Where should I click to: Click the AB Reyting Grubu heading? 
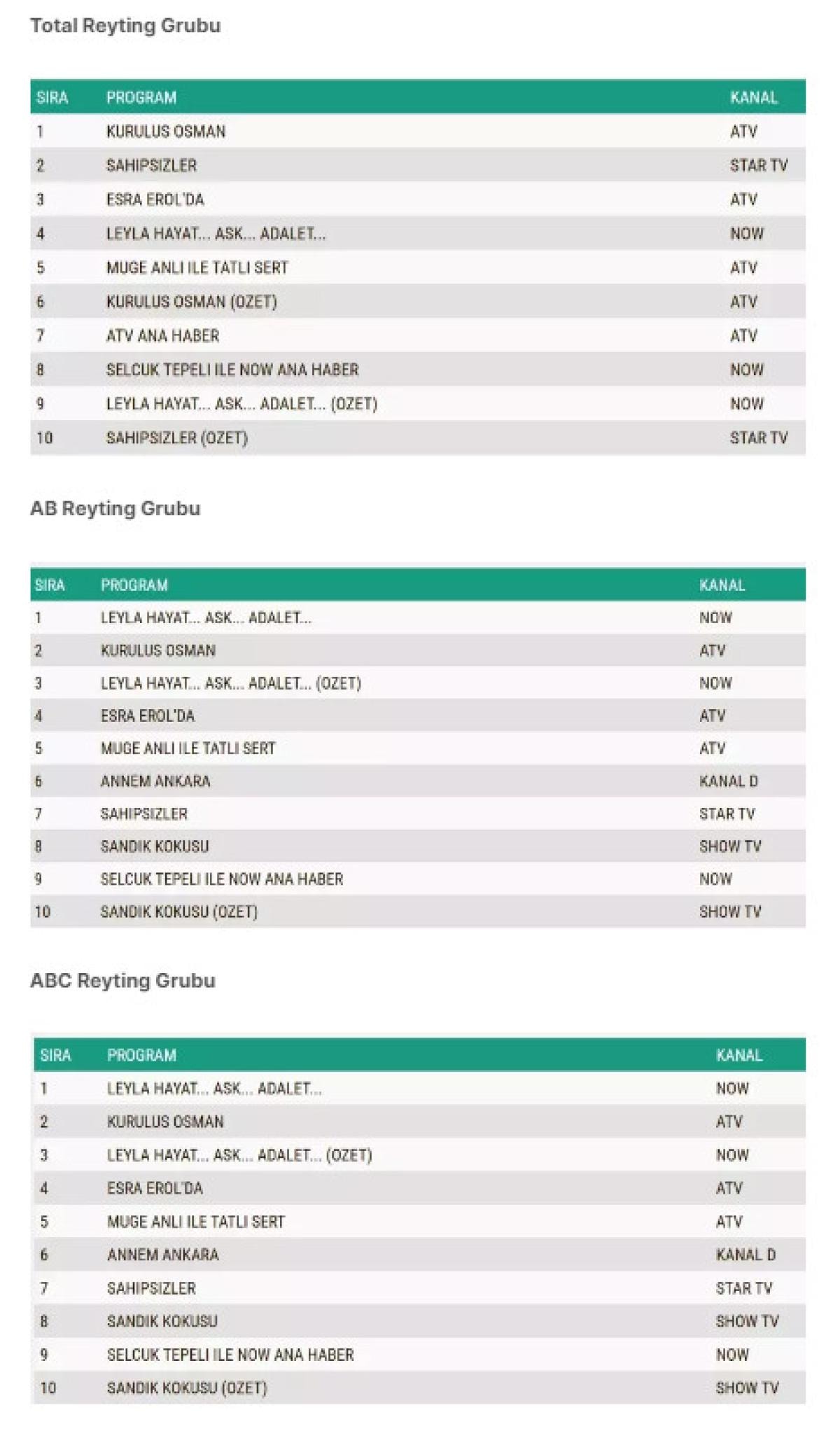click(x=115, y=508)
